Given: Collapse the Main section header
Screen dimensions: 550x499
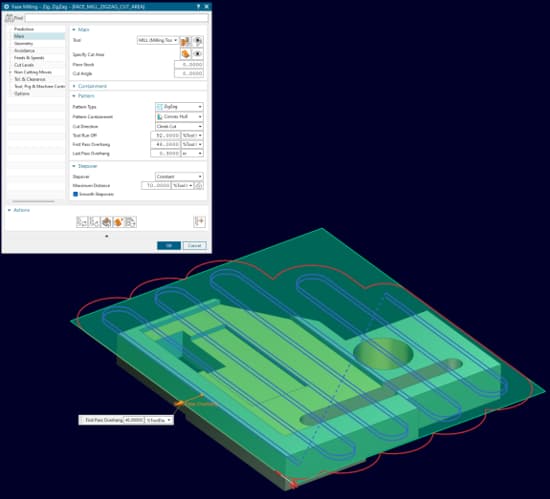Looking at the screenshot, I should click(81, 30).
